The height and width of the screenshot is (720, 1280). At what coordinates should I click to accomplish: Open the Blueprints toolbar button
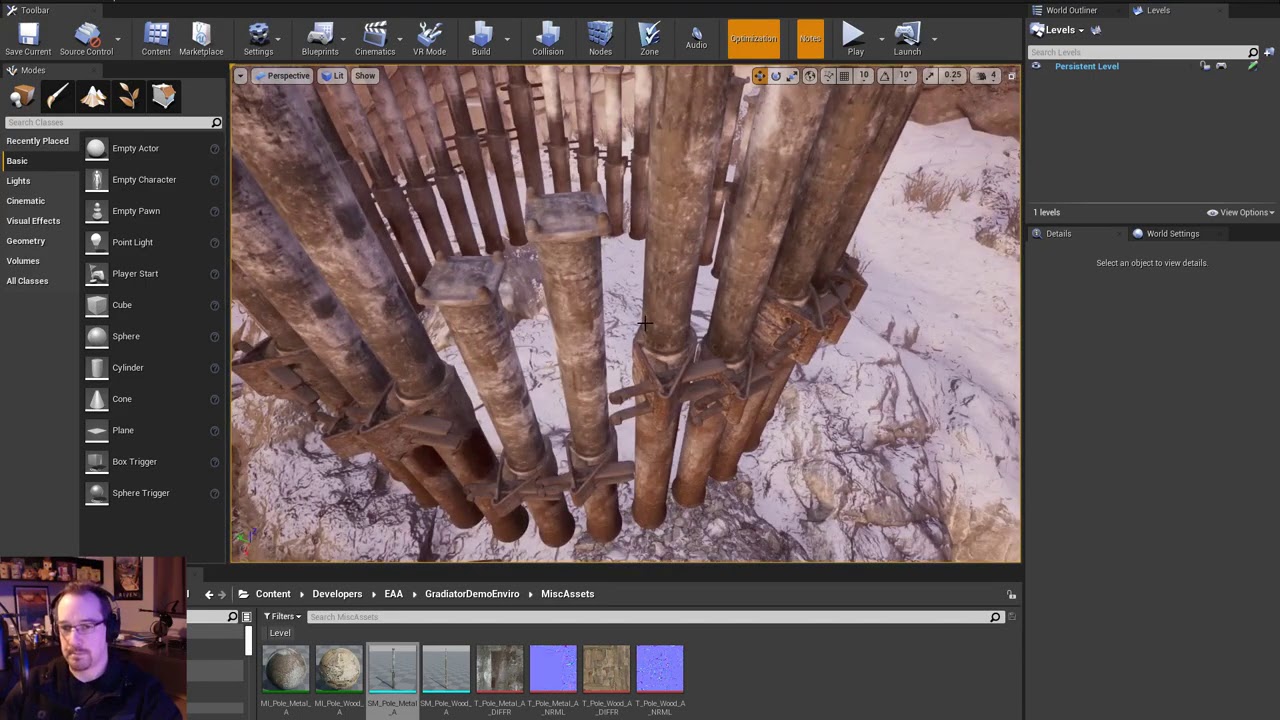[320, 39]
